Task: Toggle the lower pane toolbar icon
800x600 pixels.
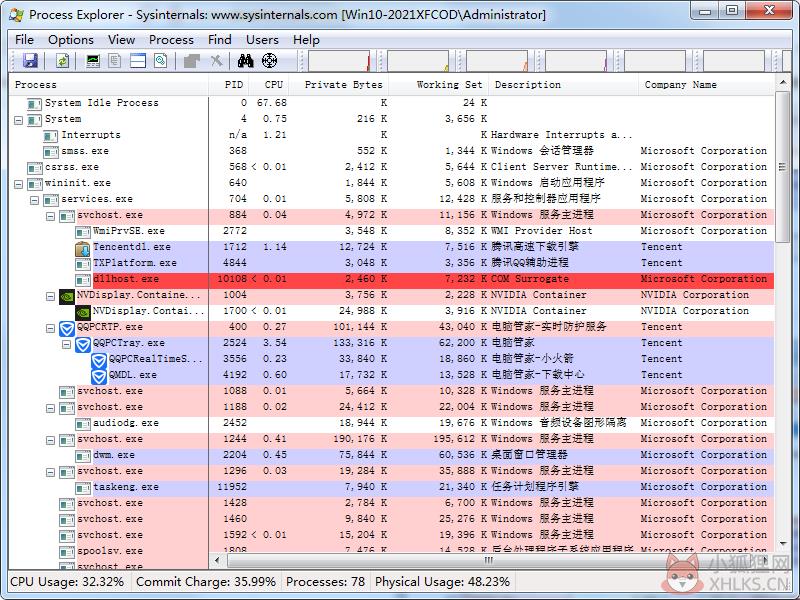Action: click(x=138, y=61)
